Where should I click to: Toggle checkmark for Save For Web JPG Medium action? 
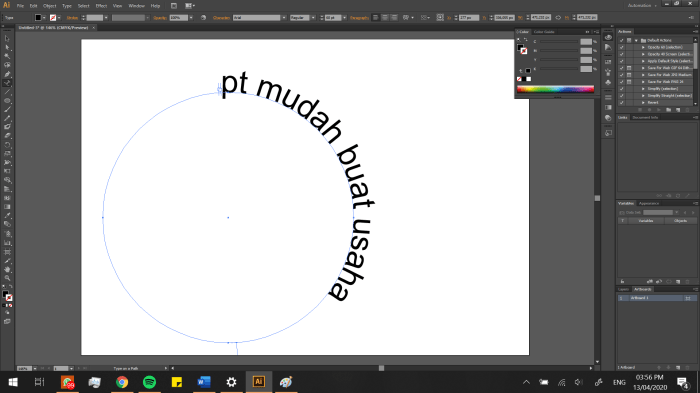pyautogui.click(x=621, y=75)
